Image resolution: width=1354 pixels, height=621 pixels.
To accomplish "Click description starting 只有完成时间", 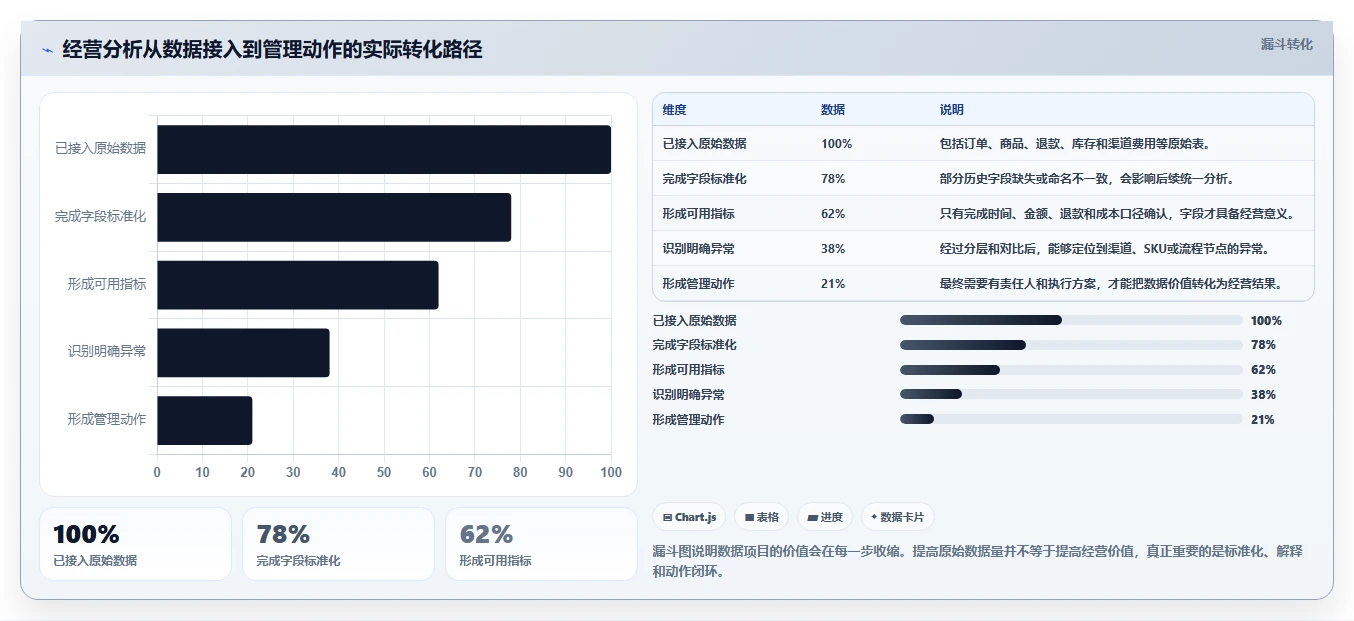I will point(1117,214).
